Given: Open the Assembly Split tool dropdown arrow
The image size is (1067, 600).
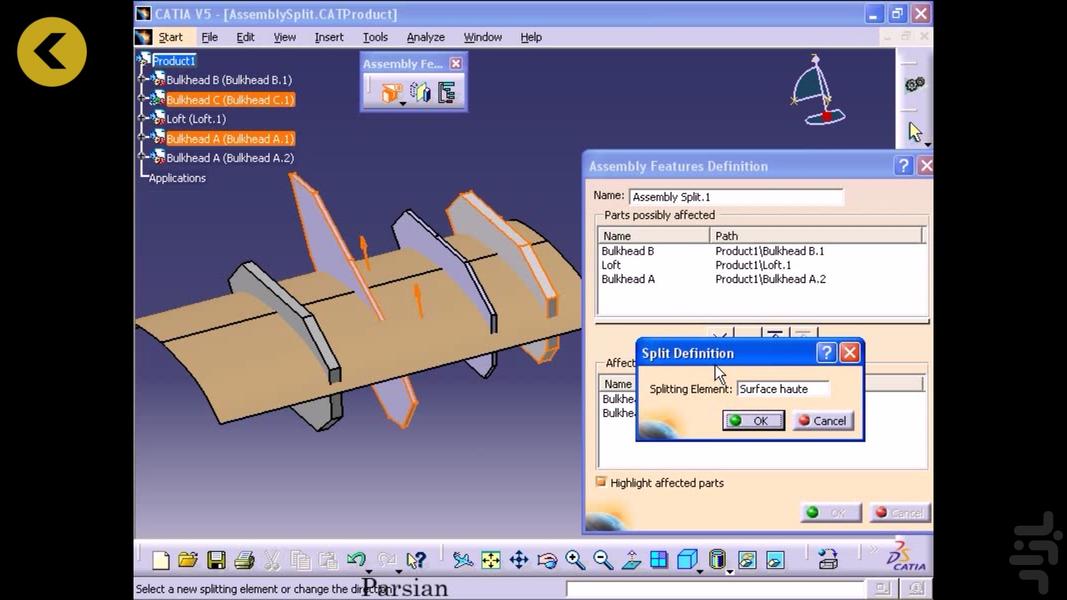Looking at the screenshot, I should pos(403,103).
